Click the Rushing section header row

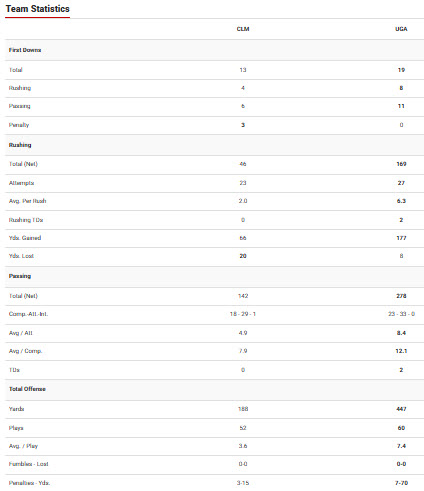(214, 145)
